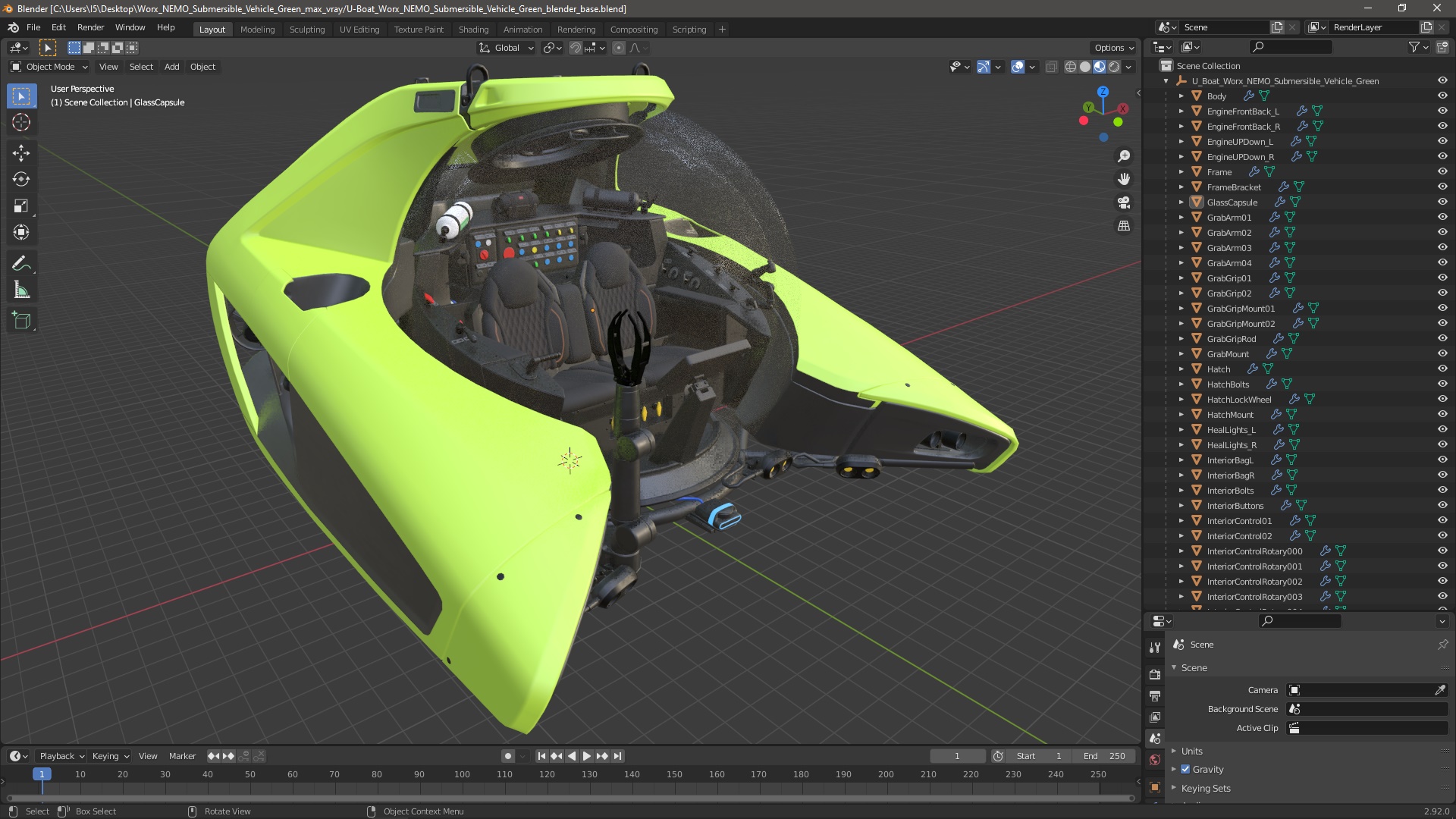Open the Global transform orientation dropdown
The image size is (1456, 819).
(x=507, y=48)
